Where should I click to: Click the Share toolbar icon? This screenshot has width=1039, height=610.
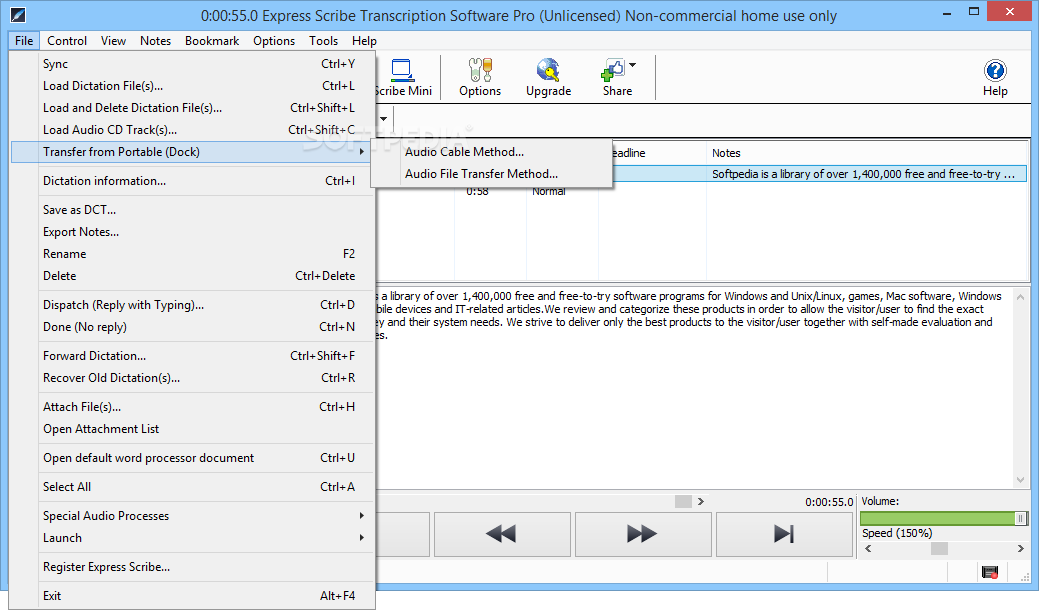click(x=616, y=78)
